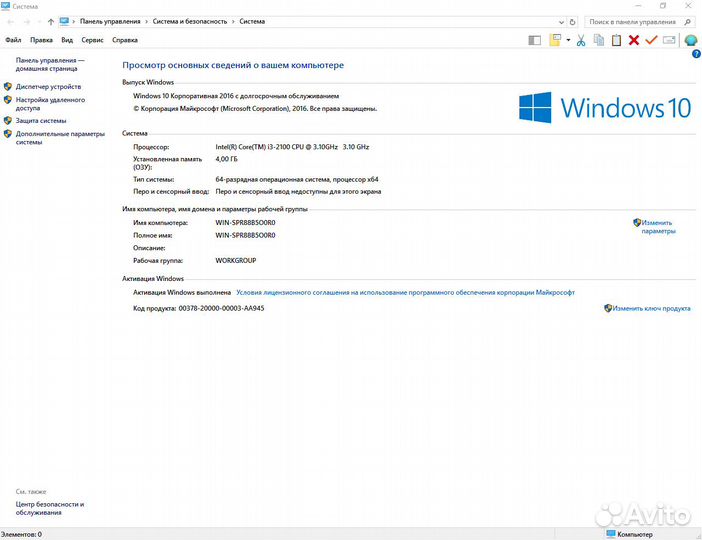Click the page heading Просмотр основных сведений
The height and width of the screenshot is (540, 702).
click(233, 65)
